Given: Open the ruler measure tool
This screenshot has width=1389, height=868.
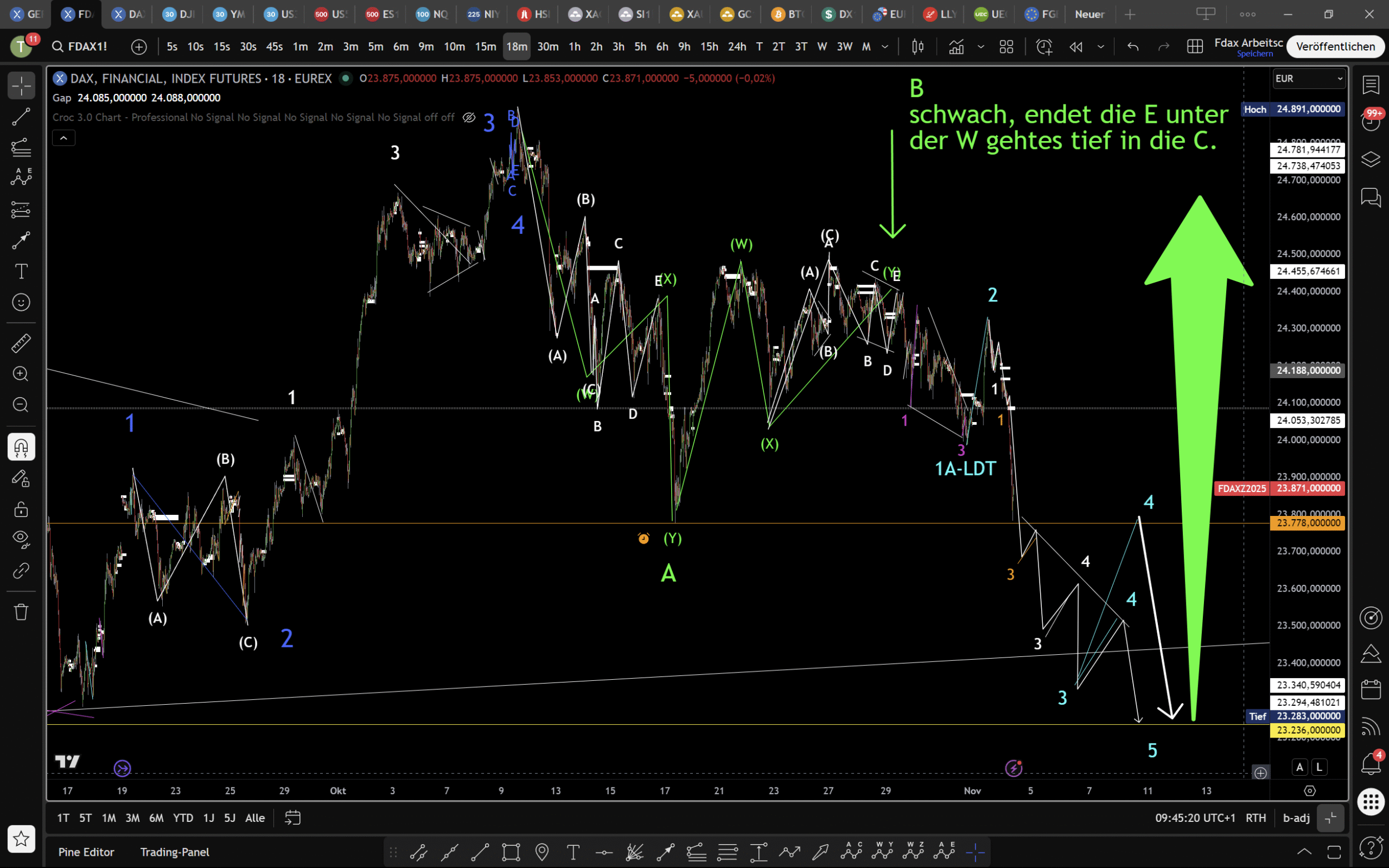Looking at the screenshot, I should (21, 343).
